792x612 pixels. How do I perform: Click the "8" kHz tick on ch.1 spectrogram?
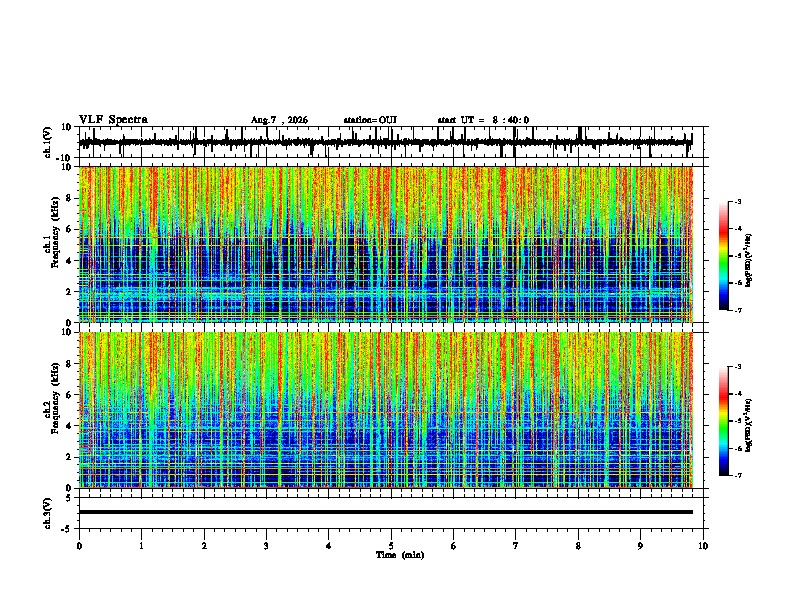(x=69, y=198)
